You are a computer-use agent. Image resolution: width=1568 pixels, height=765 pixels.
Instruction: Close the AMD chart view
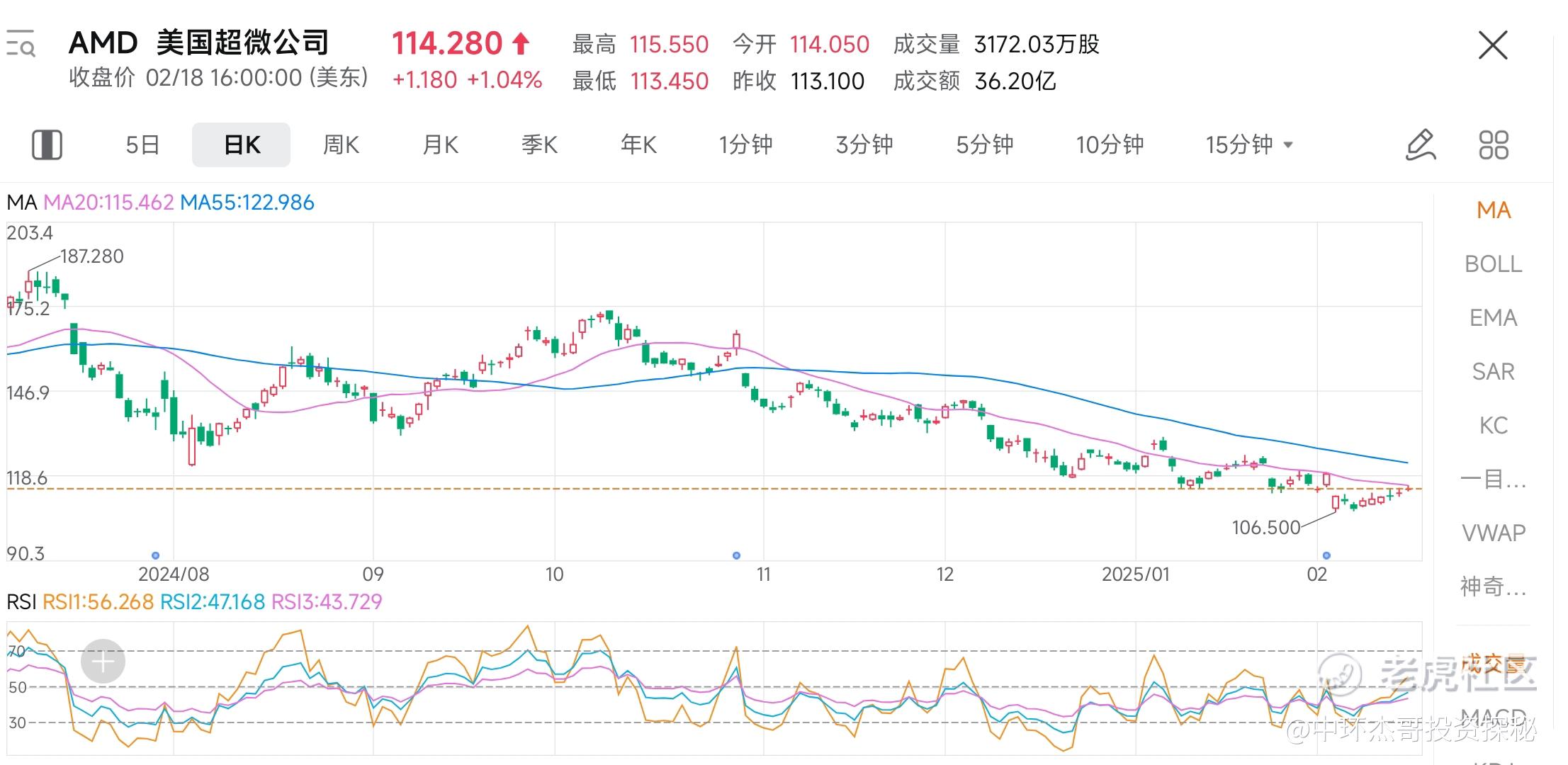point(1493,45)
